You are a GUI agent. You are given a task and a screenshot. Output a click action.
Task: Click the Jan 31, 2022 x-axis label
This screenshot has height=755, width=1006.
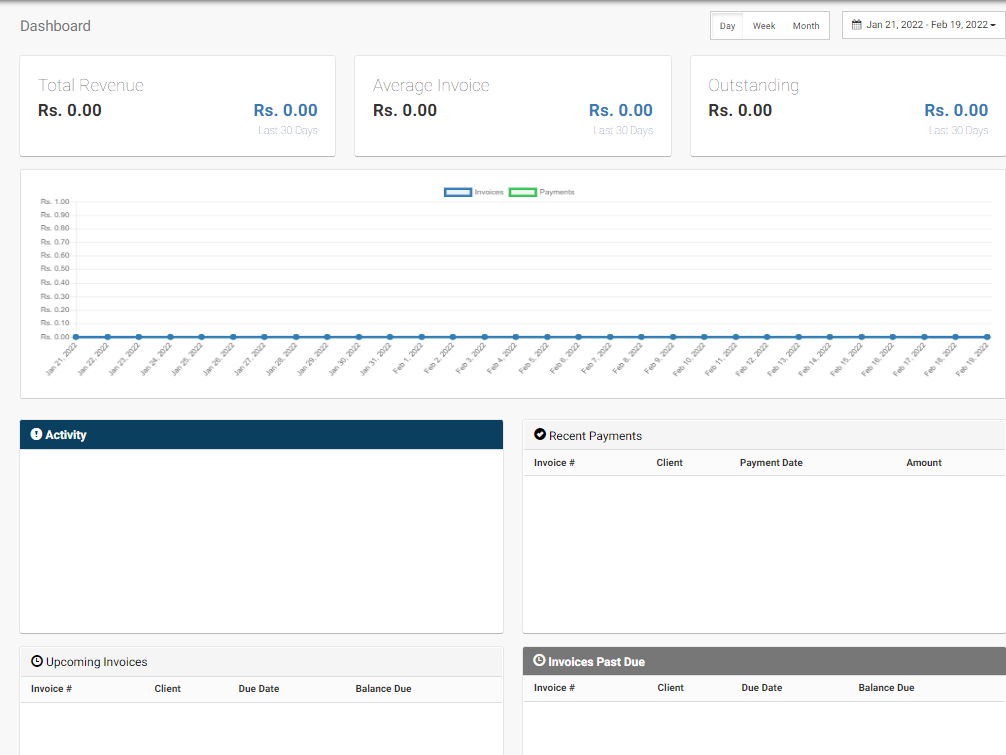[376, 359]
